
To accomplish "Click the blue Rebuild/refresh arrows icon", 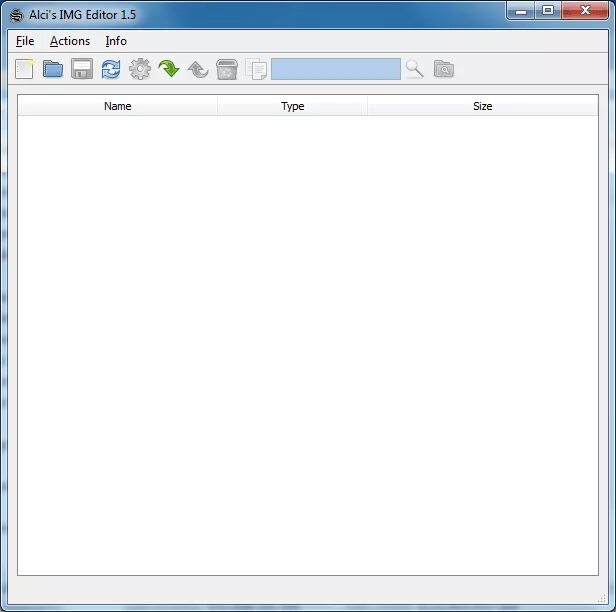I will 111,69.
